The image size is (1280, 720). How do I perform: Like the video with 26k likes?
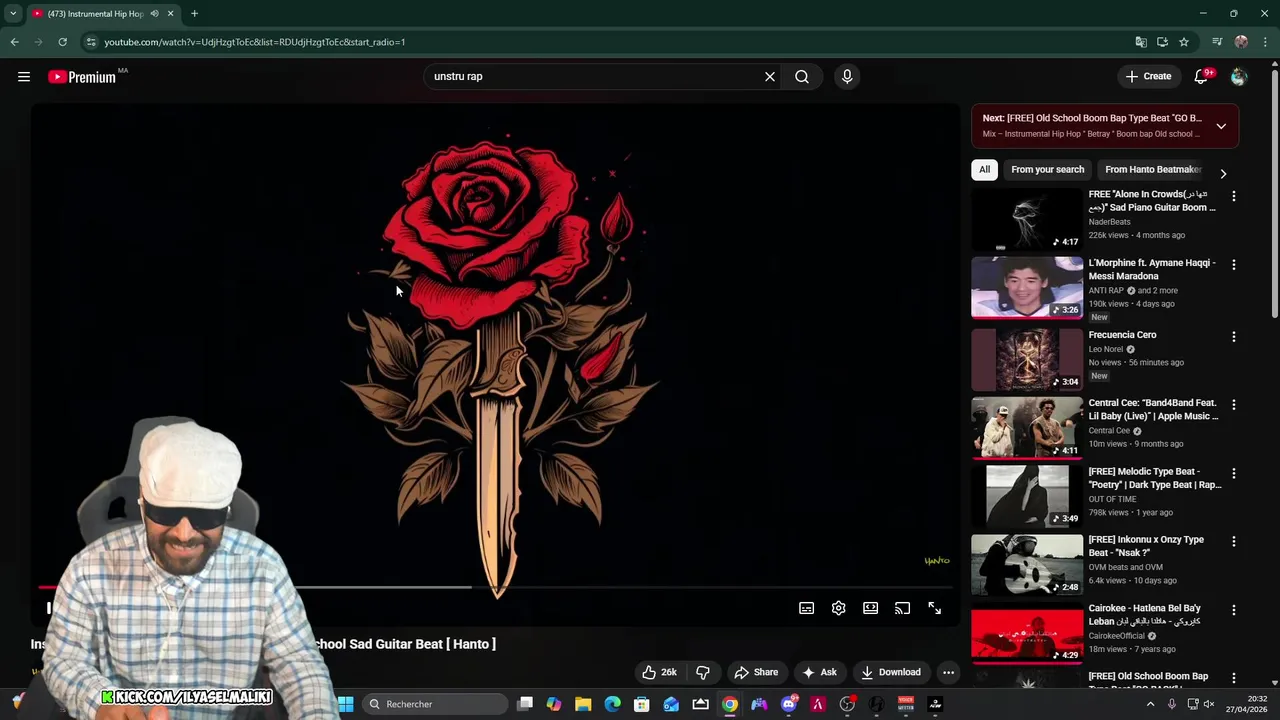(659, 672)
